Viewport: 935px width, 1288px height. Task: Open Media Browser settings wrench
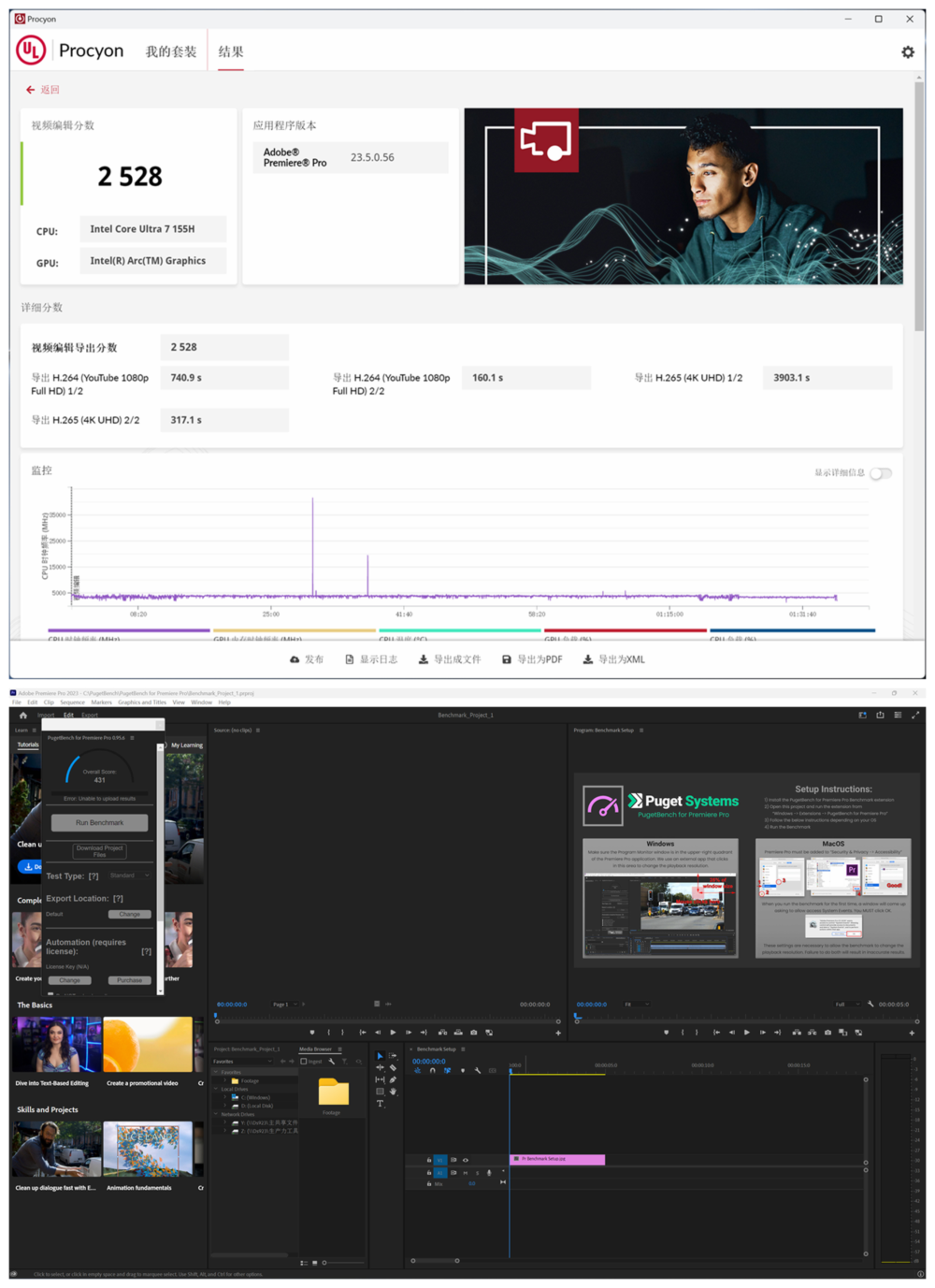click(332, 1062)
